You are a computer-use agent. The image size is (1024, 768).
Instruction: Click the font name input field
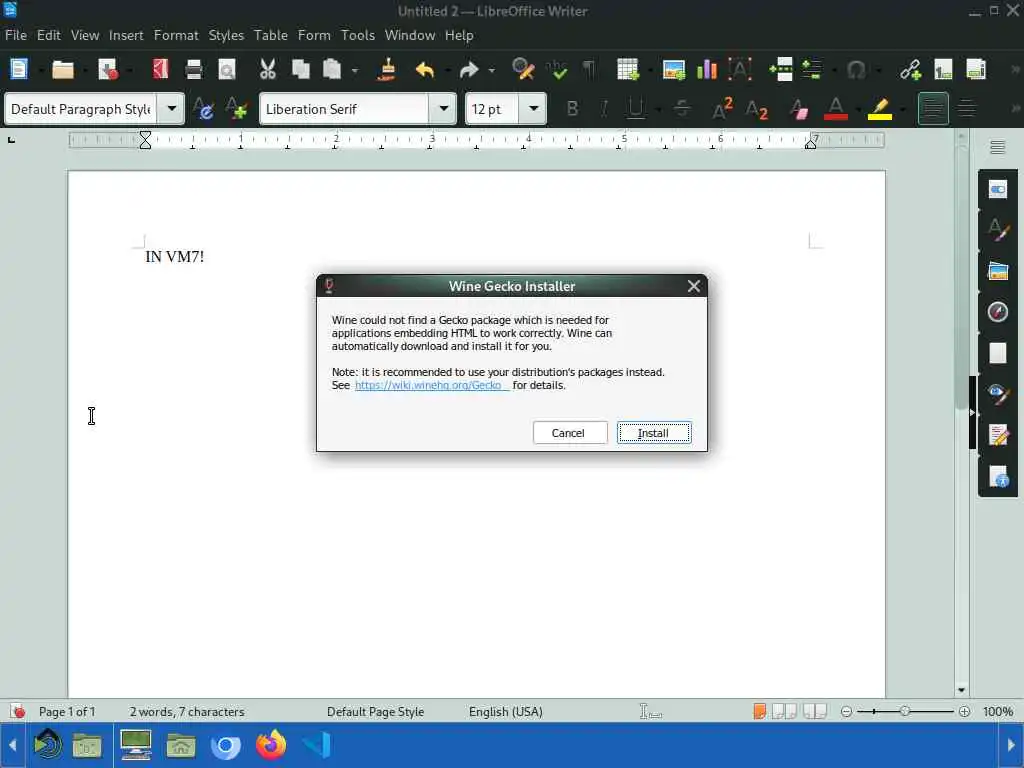click(344, 108)
